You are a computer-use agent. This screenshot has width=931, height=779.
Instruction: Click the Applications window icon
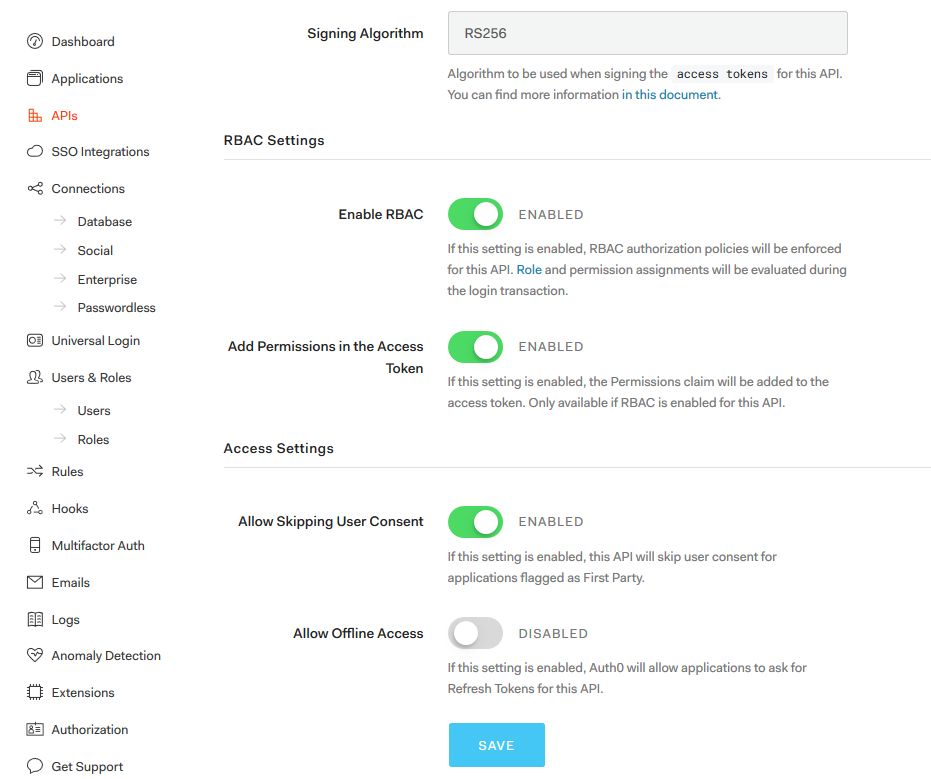35,79
